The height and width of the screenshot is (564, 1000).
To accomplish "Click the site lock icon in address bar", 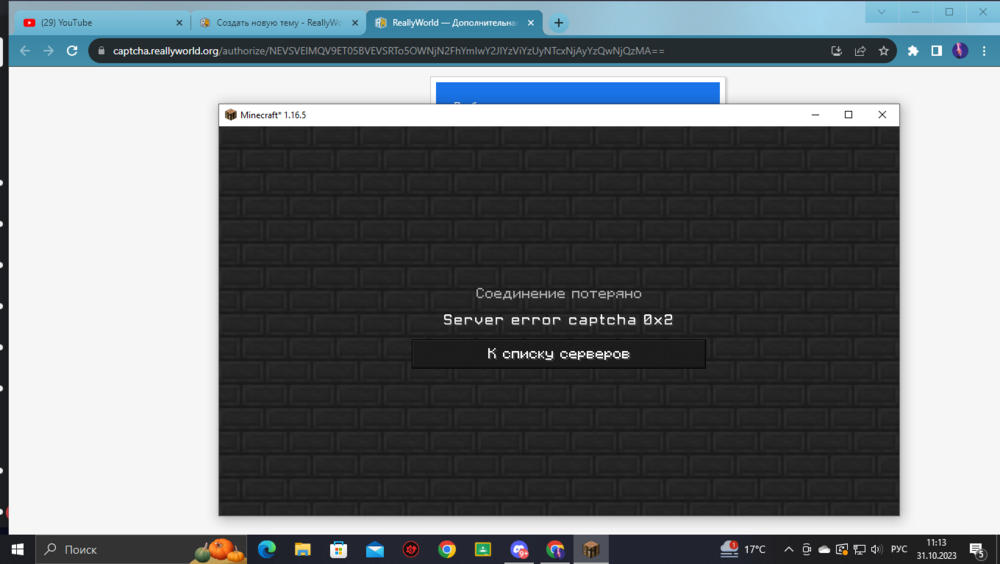I will 101,50.
